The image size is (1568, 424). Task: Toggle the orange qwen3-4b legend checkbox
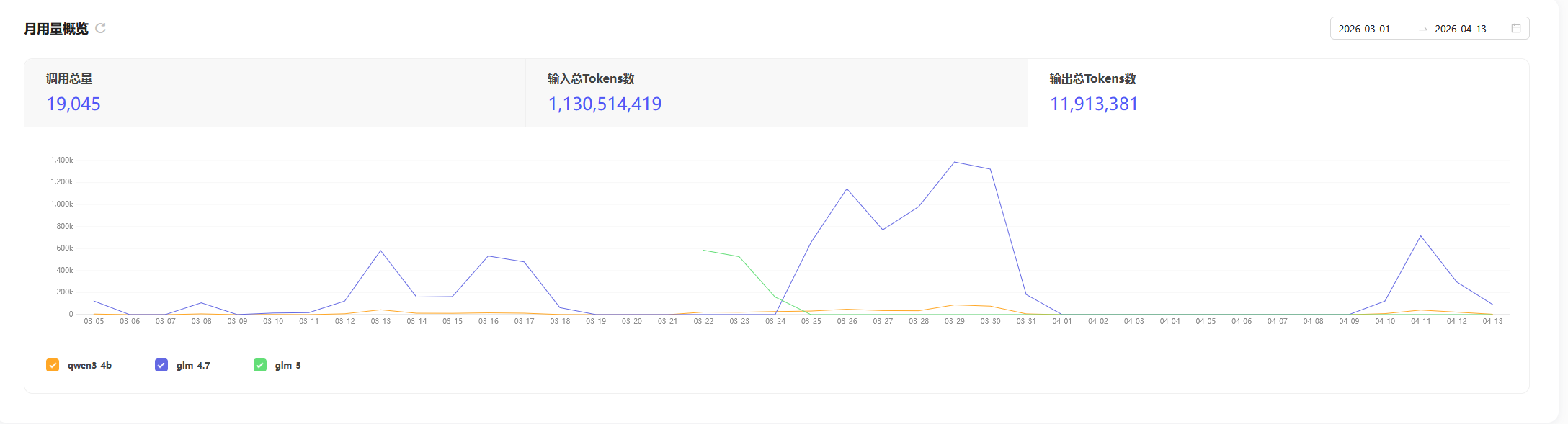coord(53,365)
